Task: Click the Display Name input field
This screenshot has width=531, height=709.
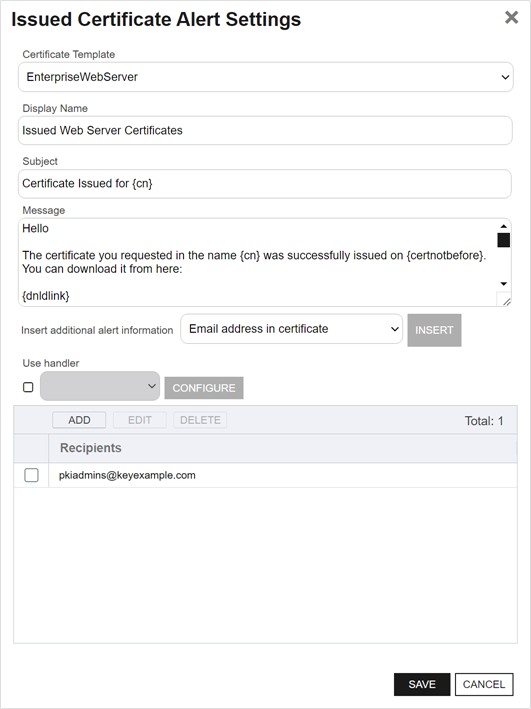Action: (265, 130)
